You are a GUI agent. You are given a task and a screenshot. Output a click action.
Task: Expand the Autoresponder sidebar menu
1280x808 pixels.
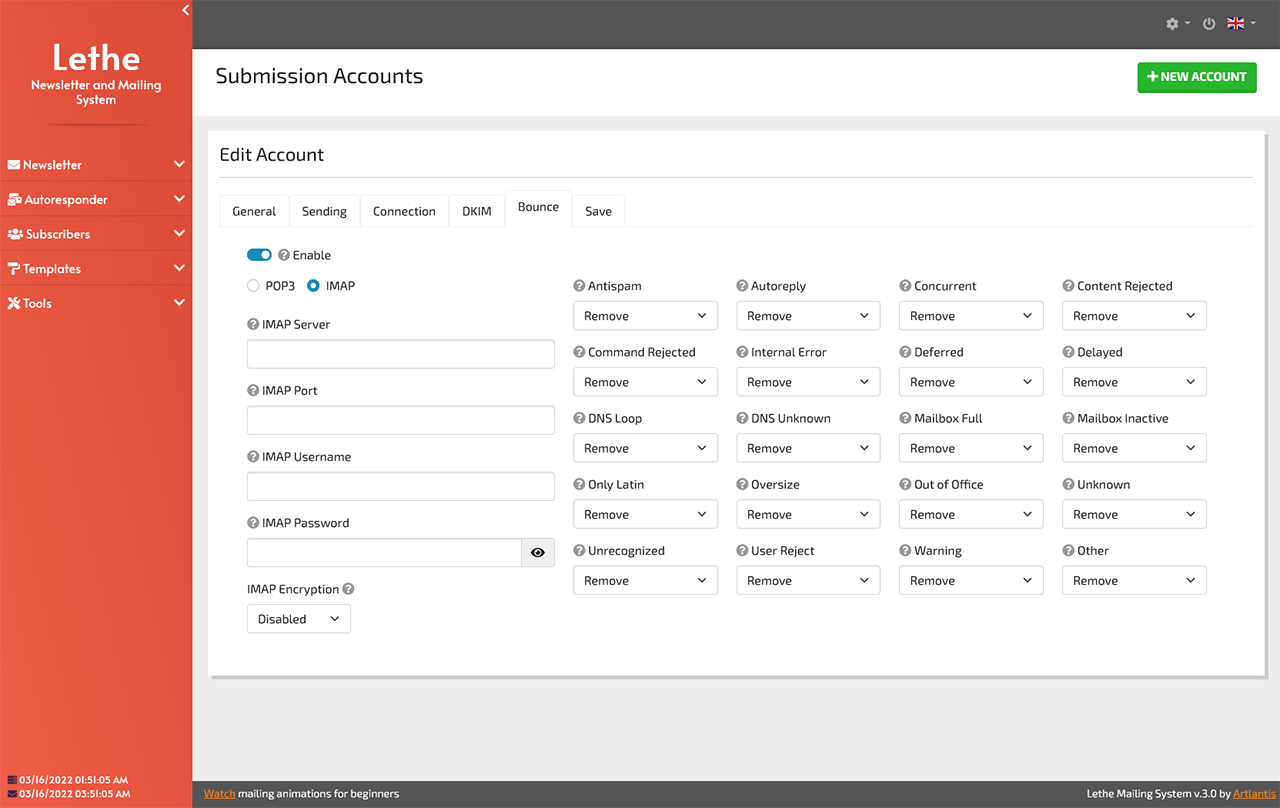click(96, 199)
